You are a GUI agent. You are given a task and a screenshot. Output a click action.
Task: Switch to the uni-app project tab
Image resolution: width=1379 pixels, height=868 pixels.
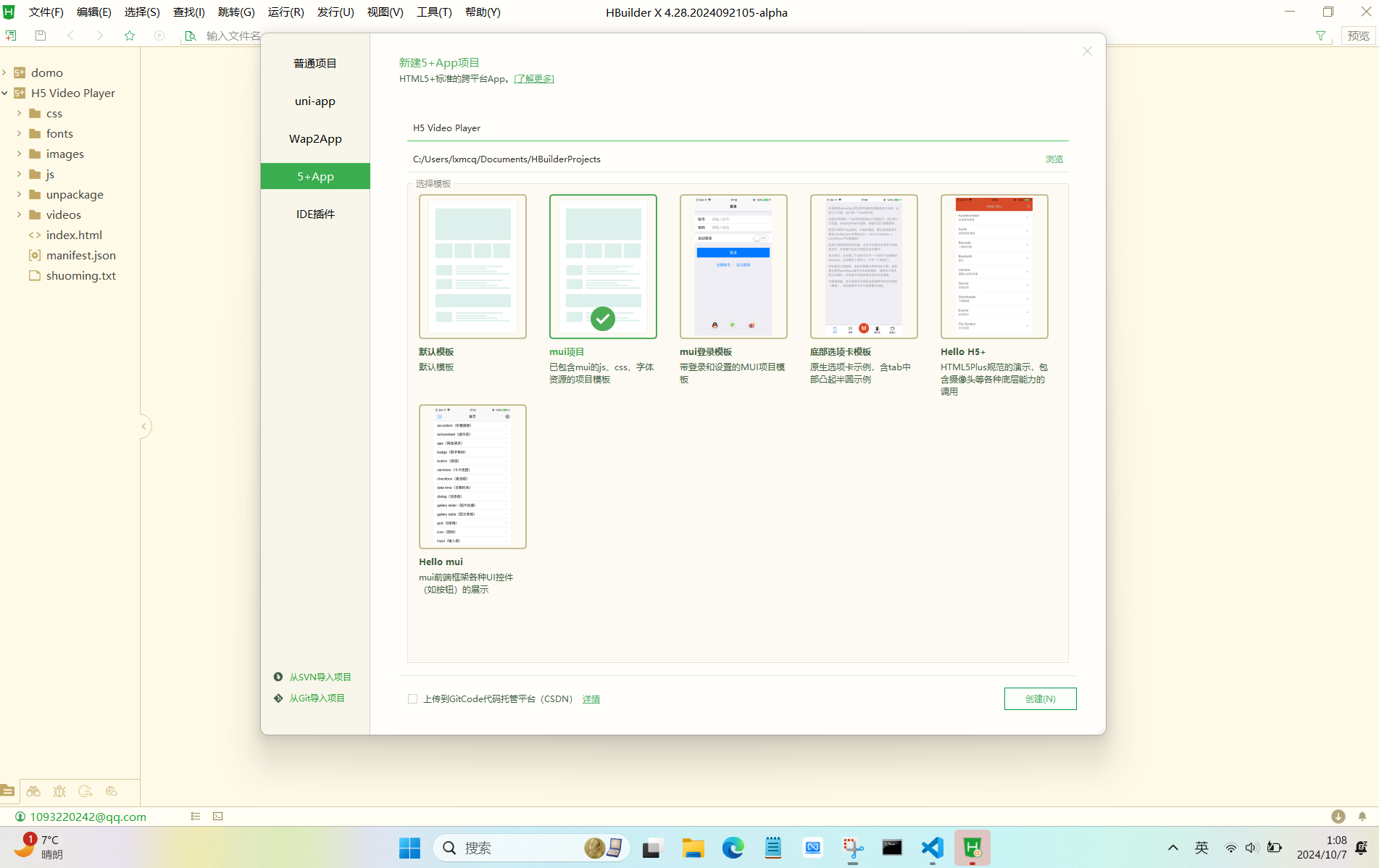tap(315, 101)
